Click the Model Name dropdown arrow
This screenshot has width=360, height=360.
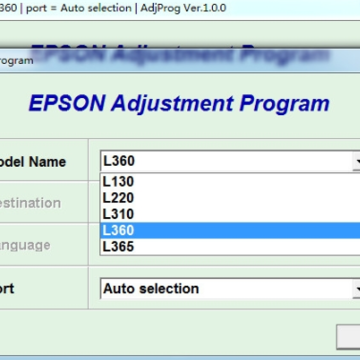pyautogui.click(x=357, y=162)
